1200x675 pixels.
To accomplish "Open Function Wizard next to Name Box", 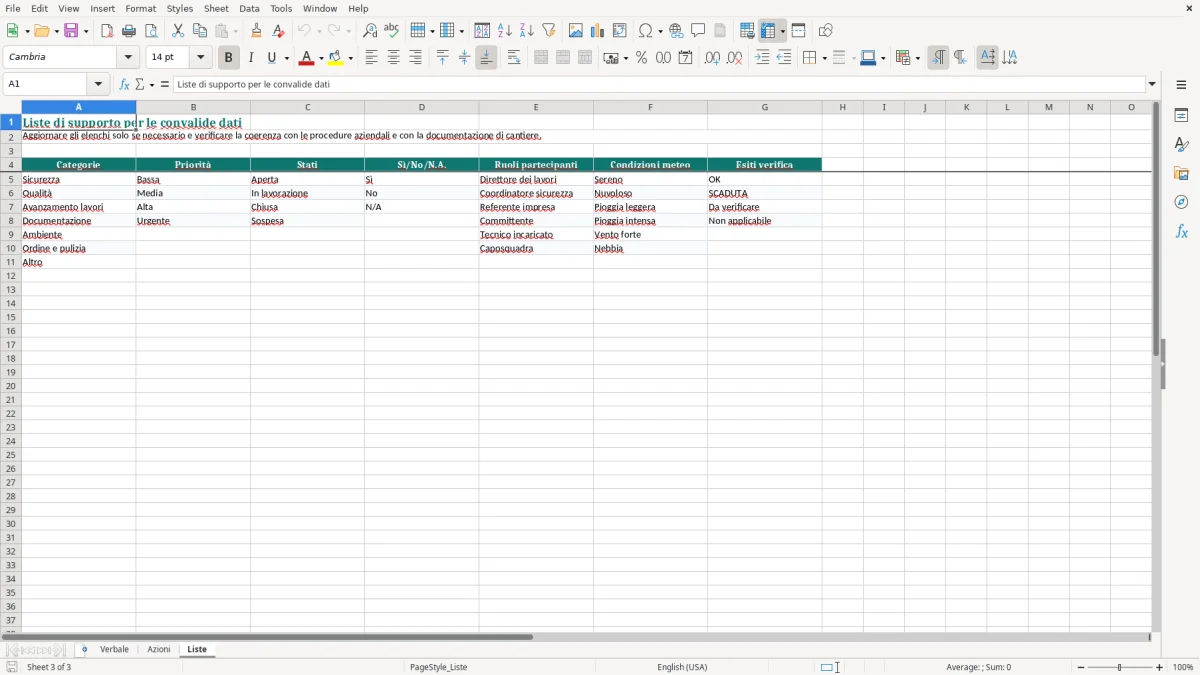I will click(x=124, y=85).
